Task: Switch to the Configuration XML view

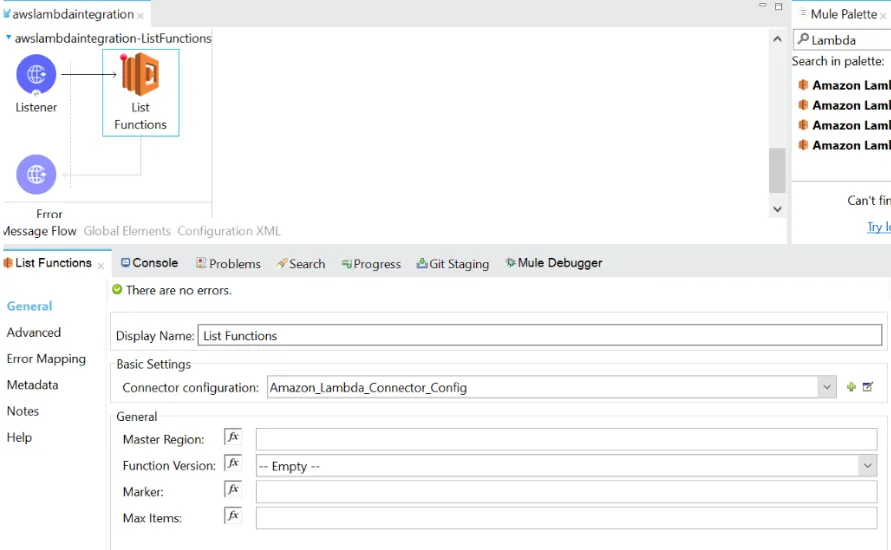Action: point(229,231)
